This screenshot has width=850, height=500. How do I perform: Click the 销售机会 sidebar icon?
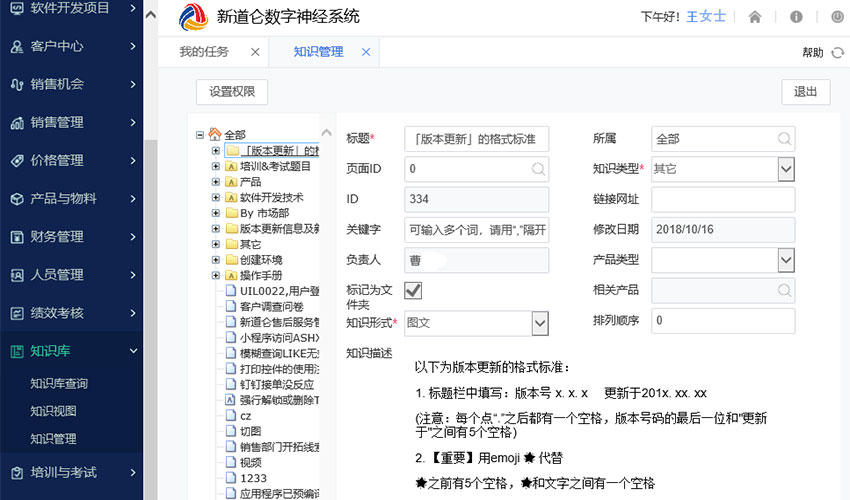(x=17, y=85)
